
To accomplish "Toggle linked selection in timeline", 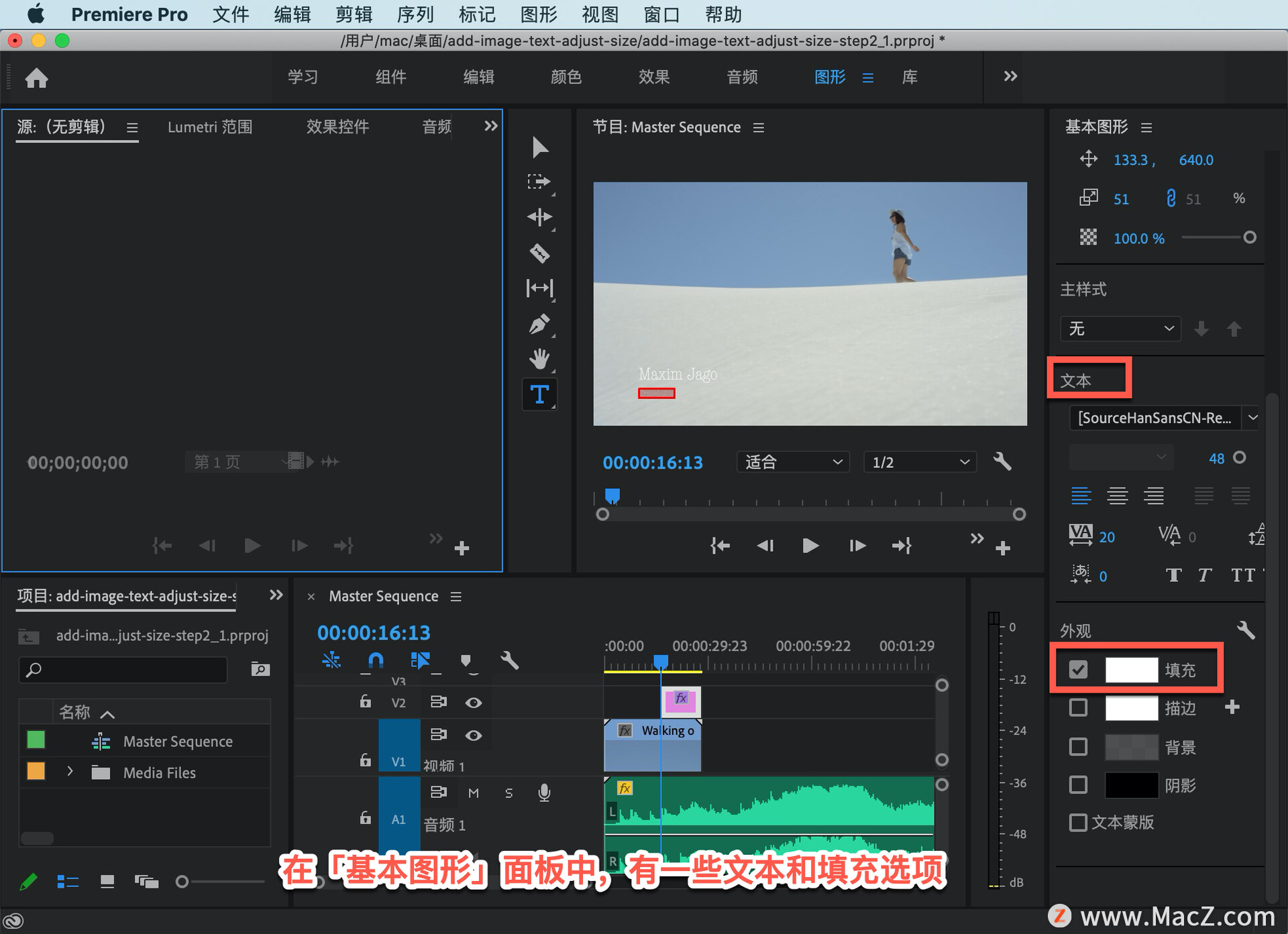I will coord(420,660).
